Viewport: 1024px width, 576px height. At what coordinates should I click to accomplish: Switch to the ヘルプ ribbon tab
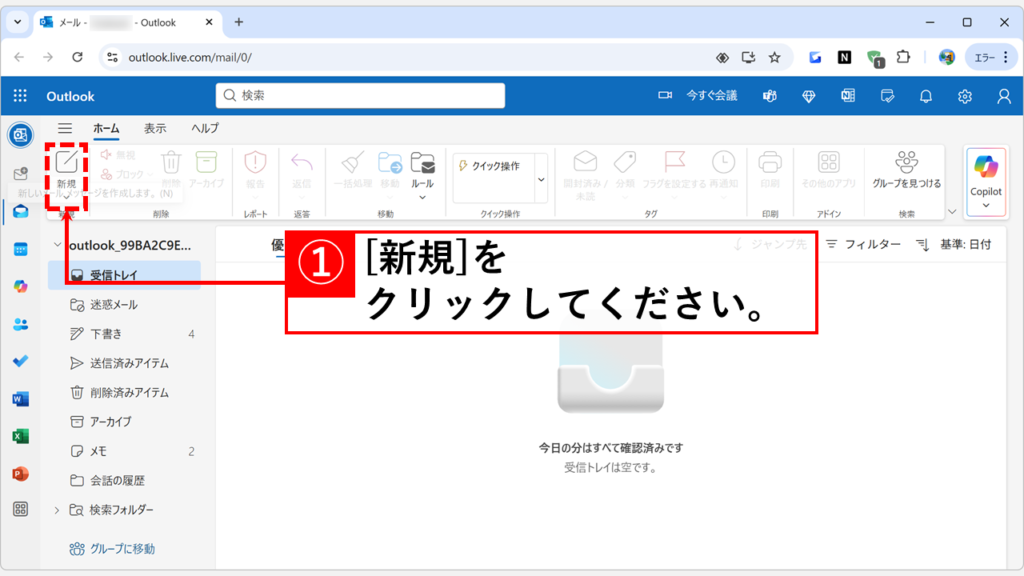pyautogui.click(x=205, y=128)
